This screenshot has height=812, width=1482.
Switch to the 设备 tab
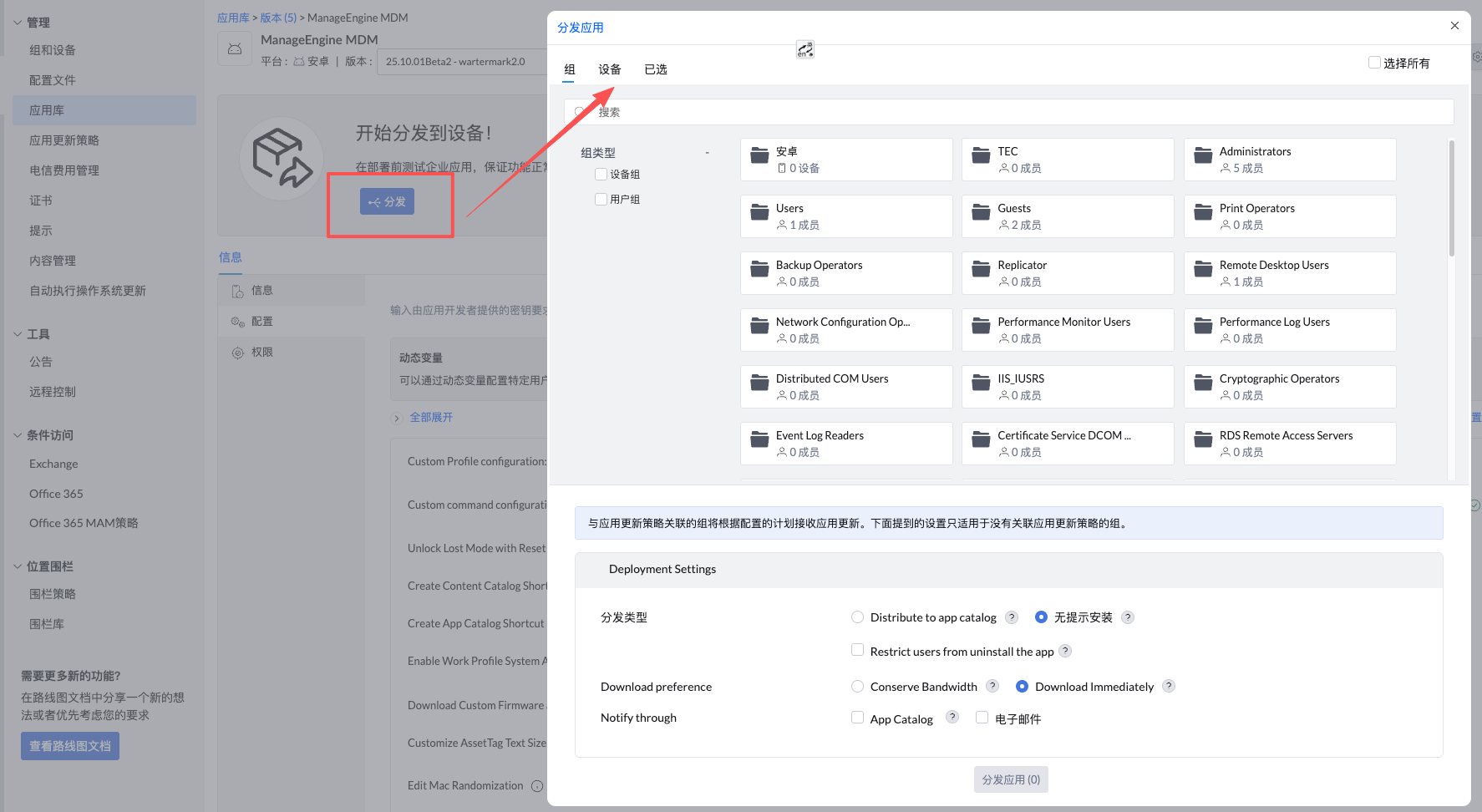610,69
